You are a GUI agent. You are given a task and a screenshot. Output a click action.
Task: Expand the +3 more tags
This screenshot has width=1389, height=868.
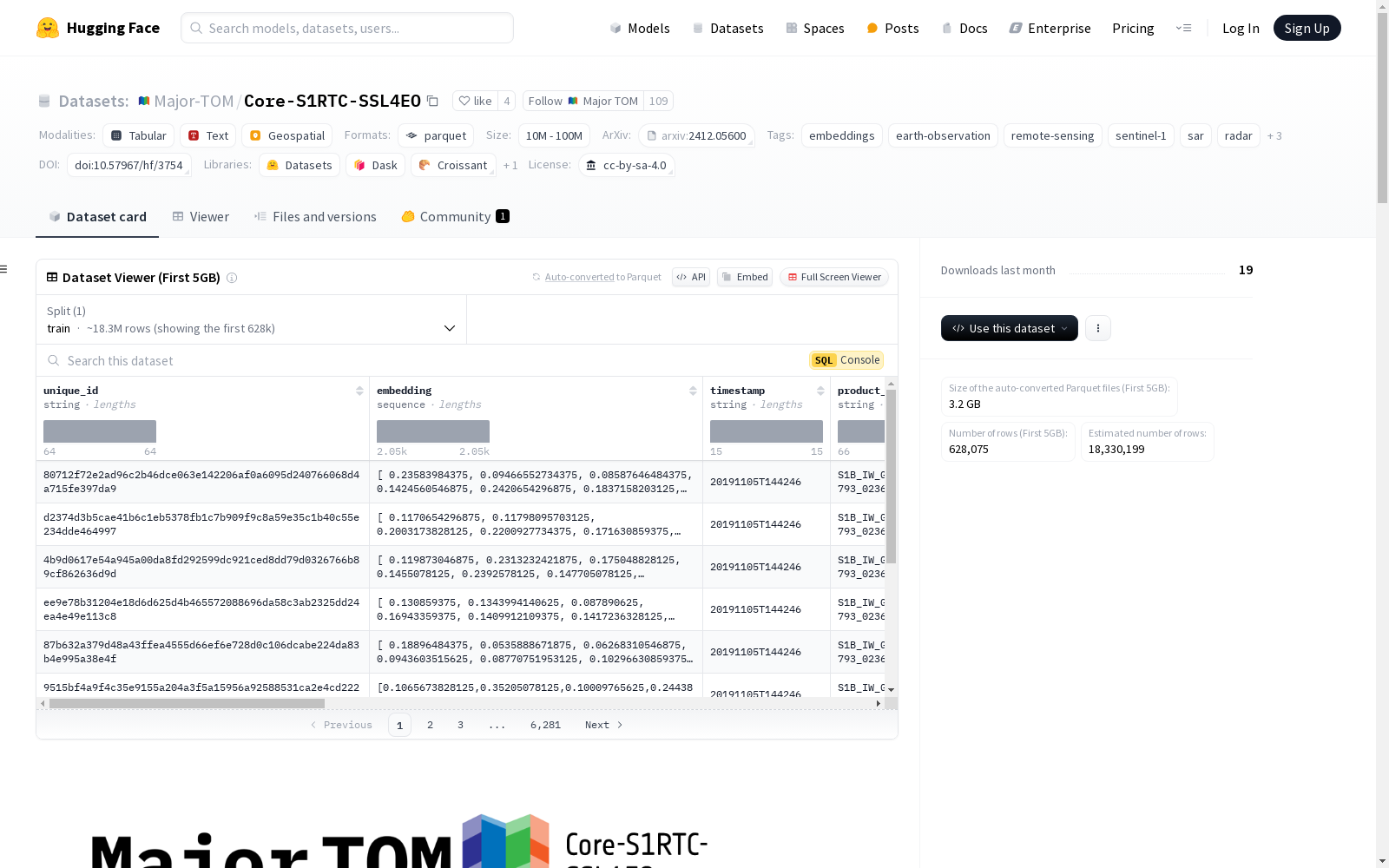click(x=1274, y=135)
